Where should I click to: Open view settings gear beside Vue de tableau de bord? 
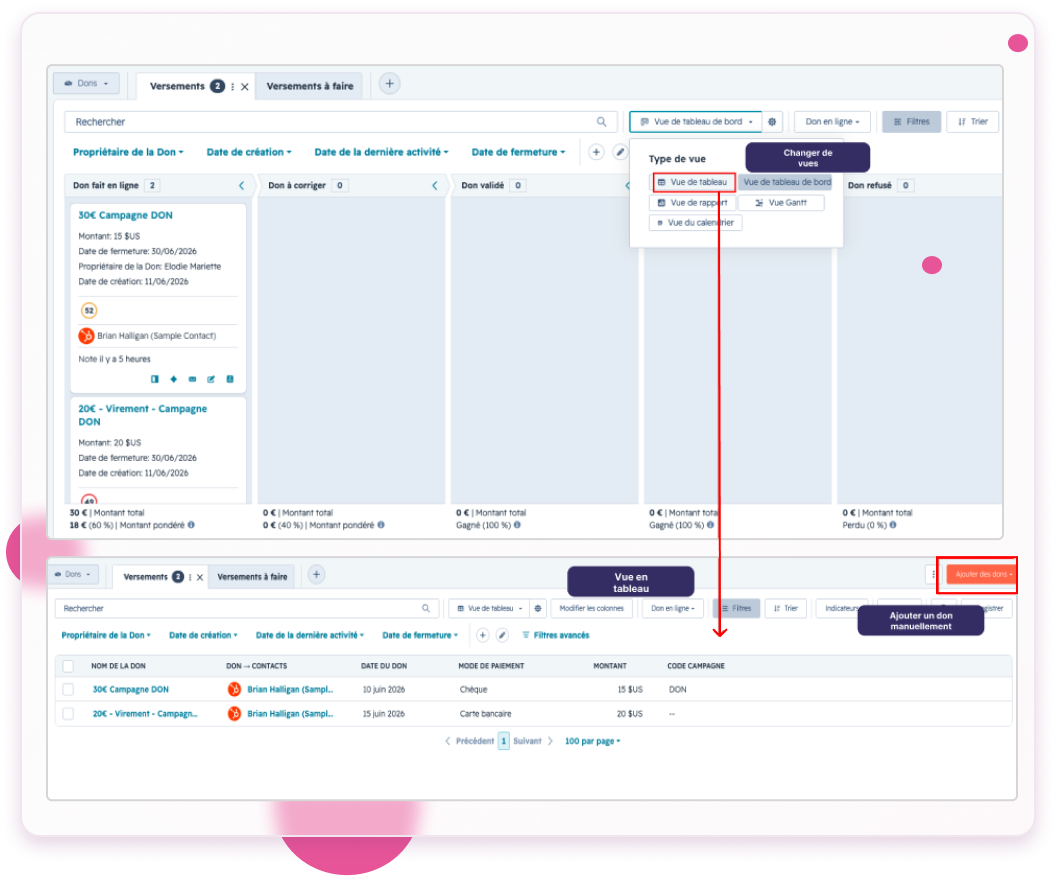[x=772, y=122]
